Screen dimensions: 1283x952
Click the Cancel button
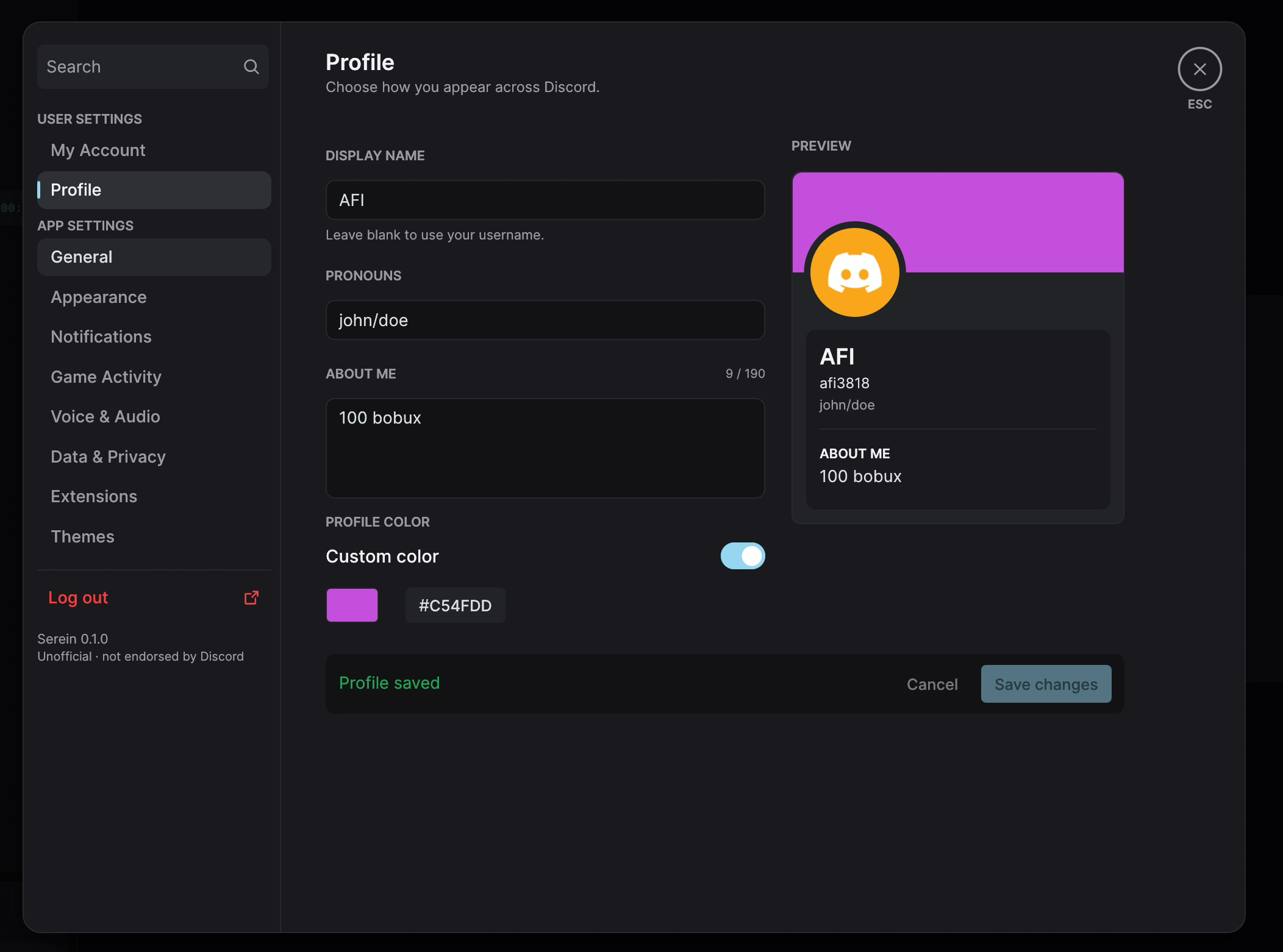coord(932,684)
